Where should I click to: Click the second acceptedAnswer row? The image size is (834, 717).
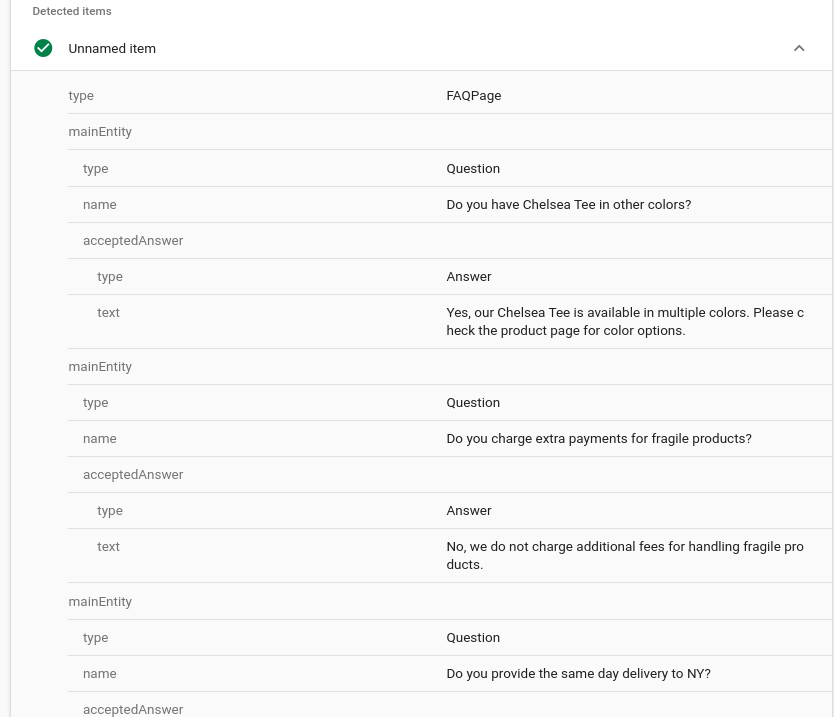tap(133, 474)
